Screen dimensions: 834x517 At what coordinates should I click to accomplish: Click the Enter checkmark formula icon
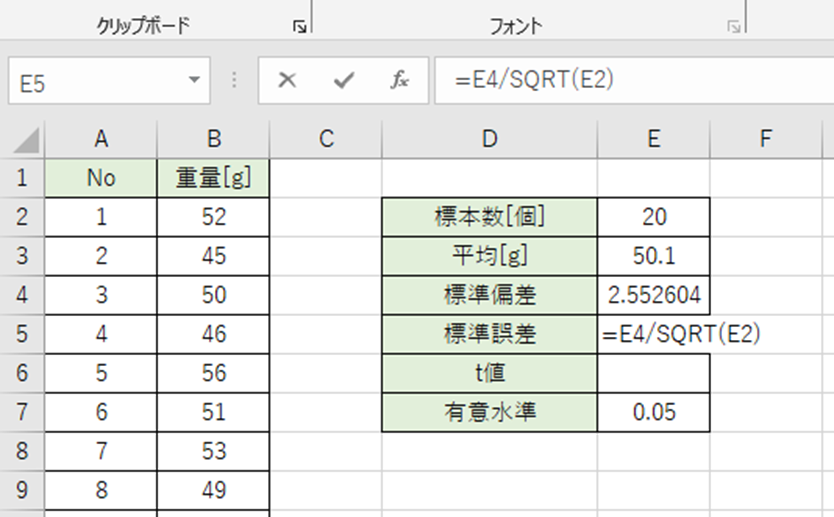coord(344,81)
